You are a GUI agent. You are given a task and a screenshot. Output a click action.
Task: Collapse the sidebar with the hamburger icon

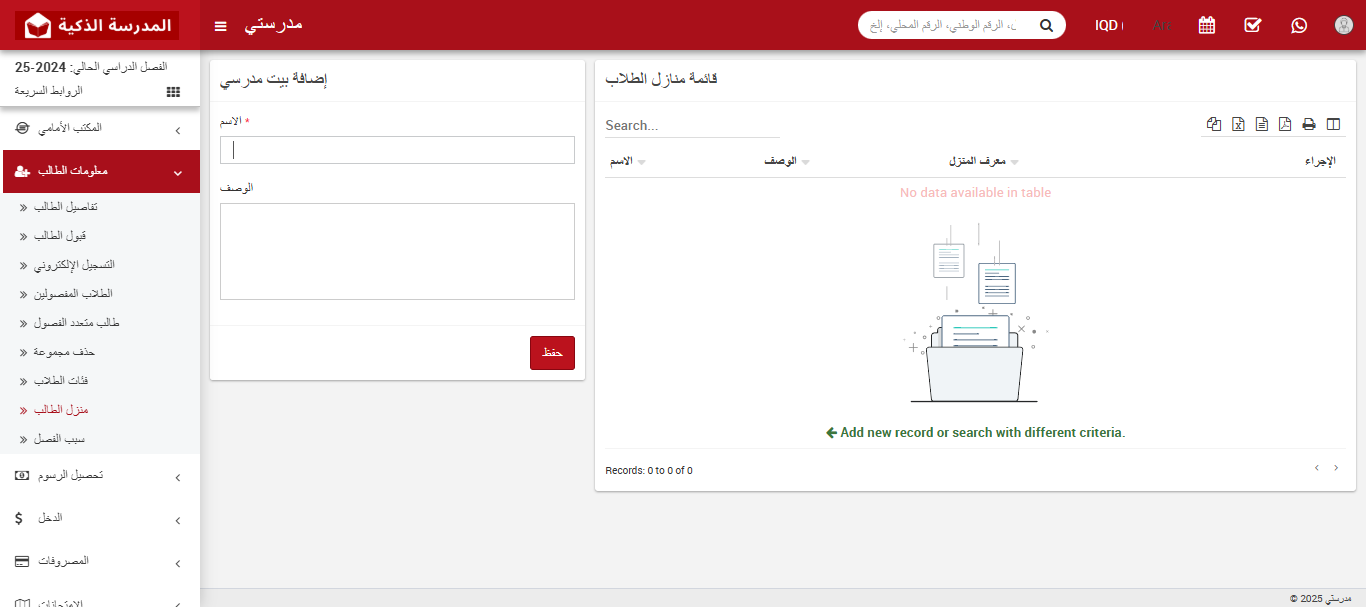[220, 25]
